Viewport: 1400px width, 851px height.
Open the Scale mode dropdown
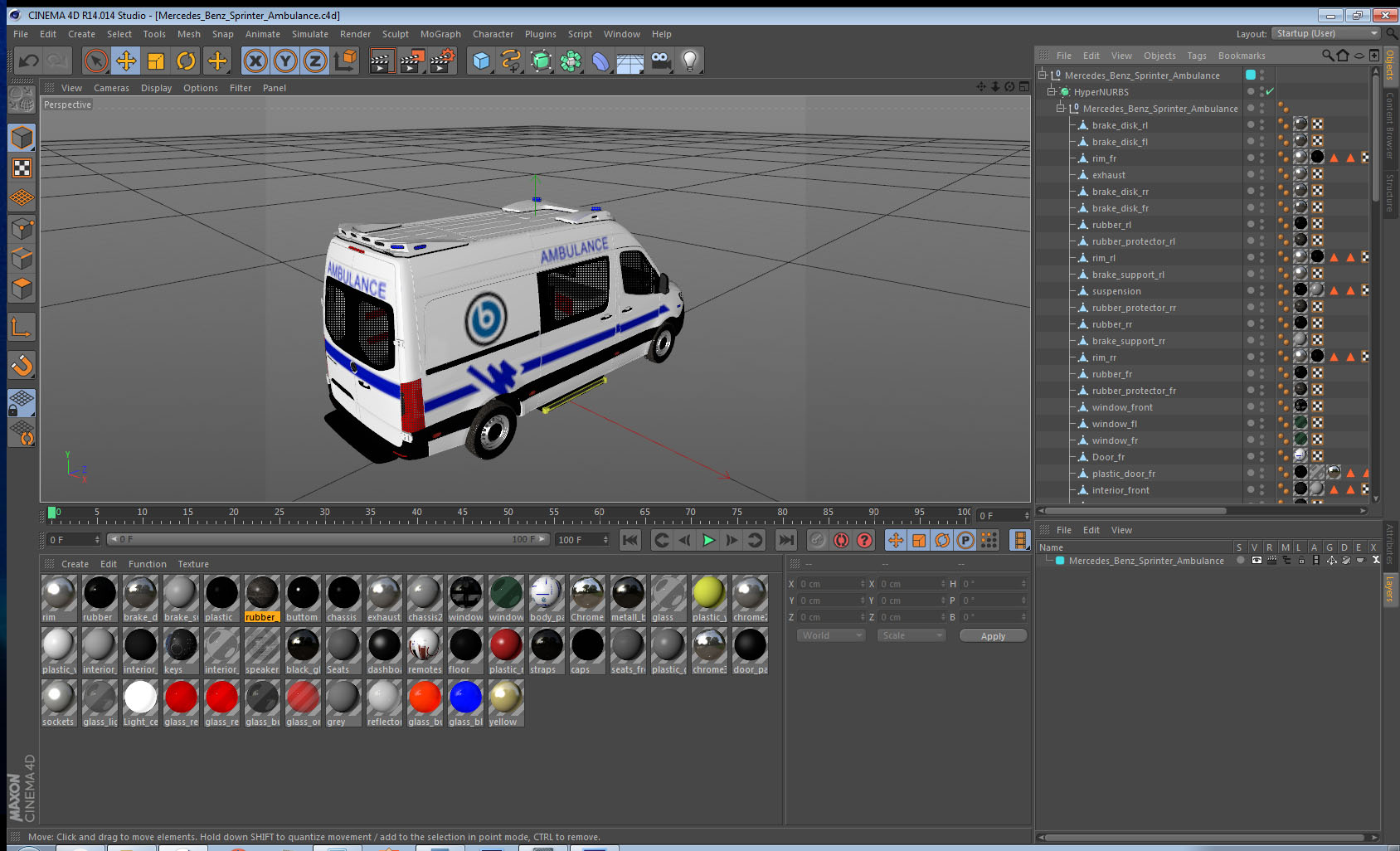click(x=912, y=635)
